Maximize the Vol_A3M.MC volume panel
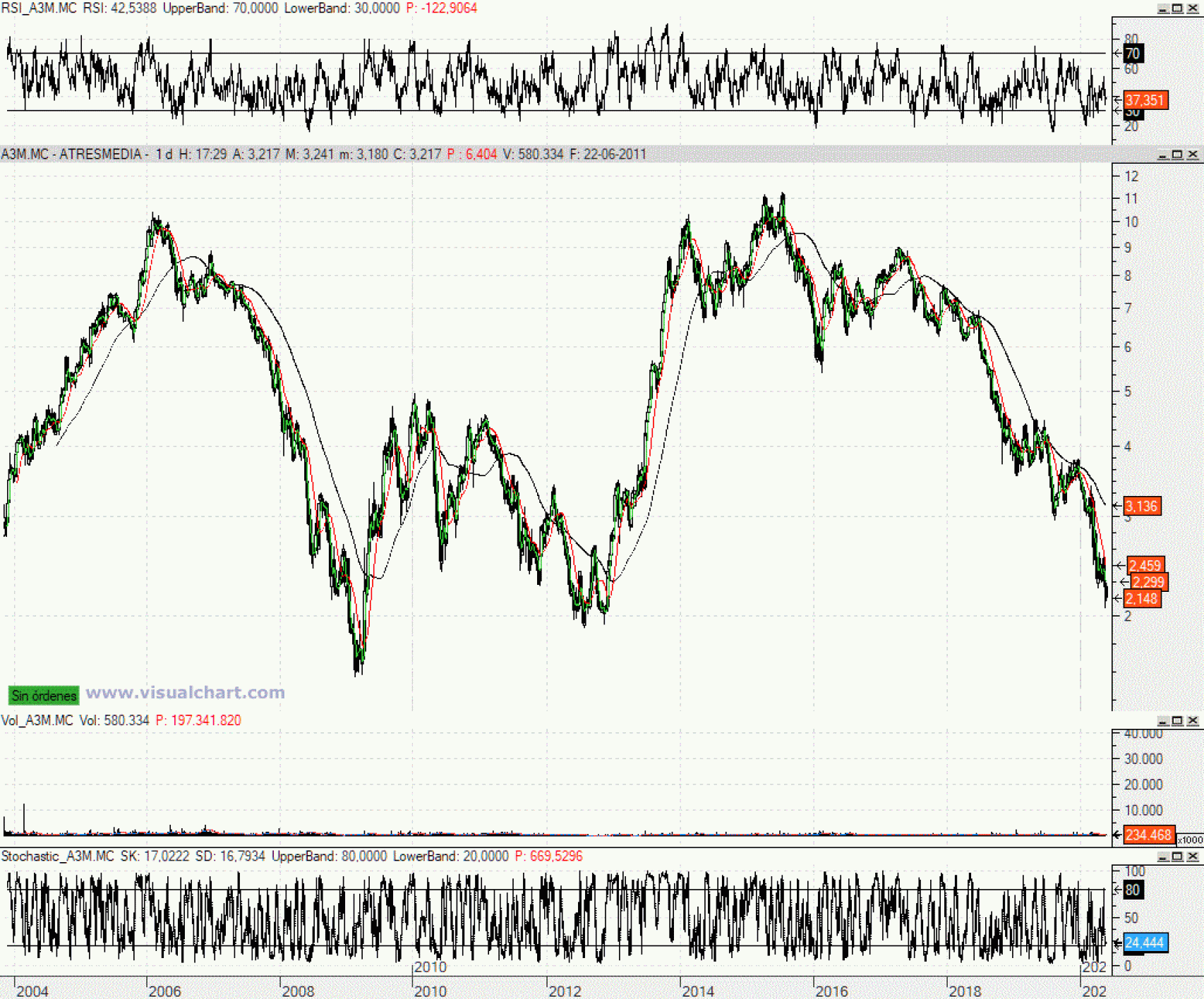This screenshot has width=1204, height=999. (x=1177, y=720)
